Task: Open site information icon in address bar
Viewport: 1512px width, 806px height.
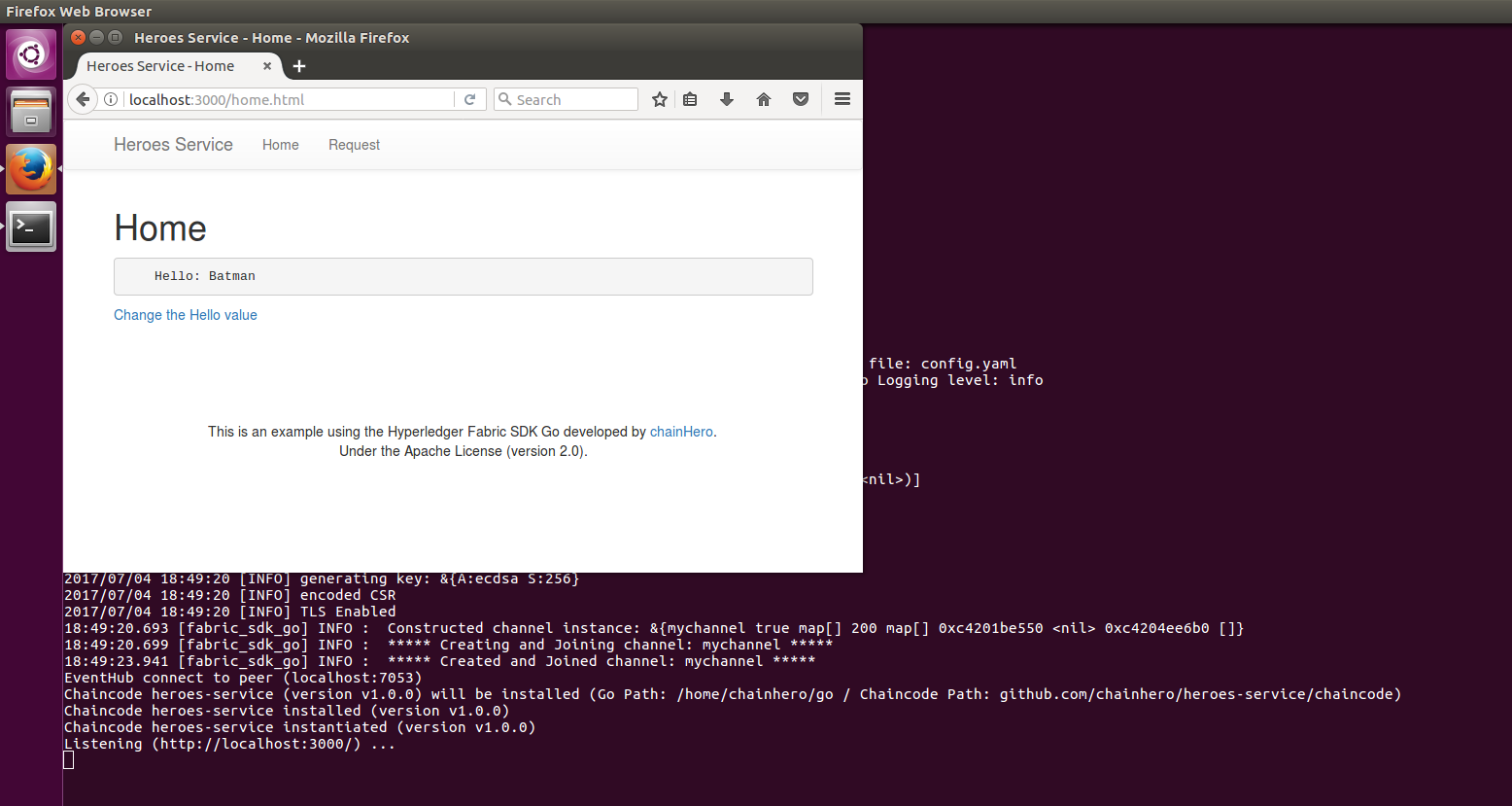Action: tap(111, 99)
